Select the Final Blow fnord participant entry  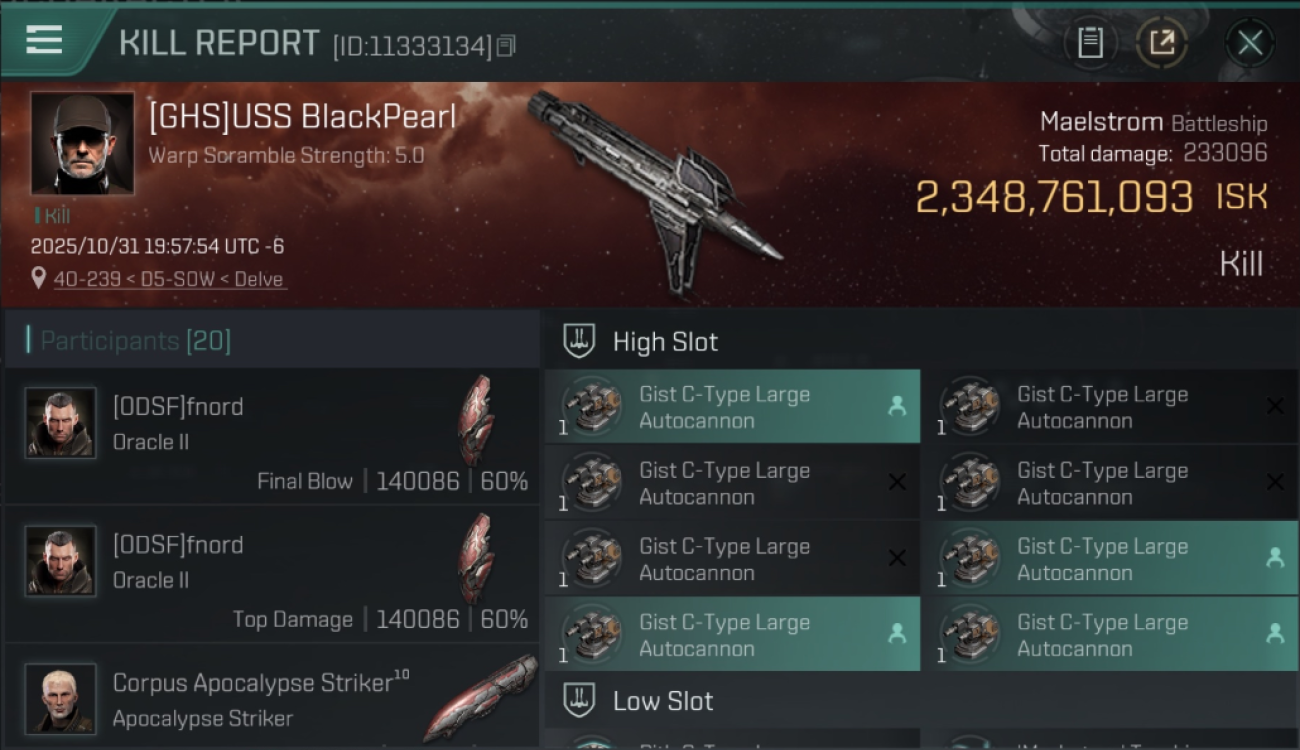tap(272, 437)
